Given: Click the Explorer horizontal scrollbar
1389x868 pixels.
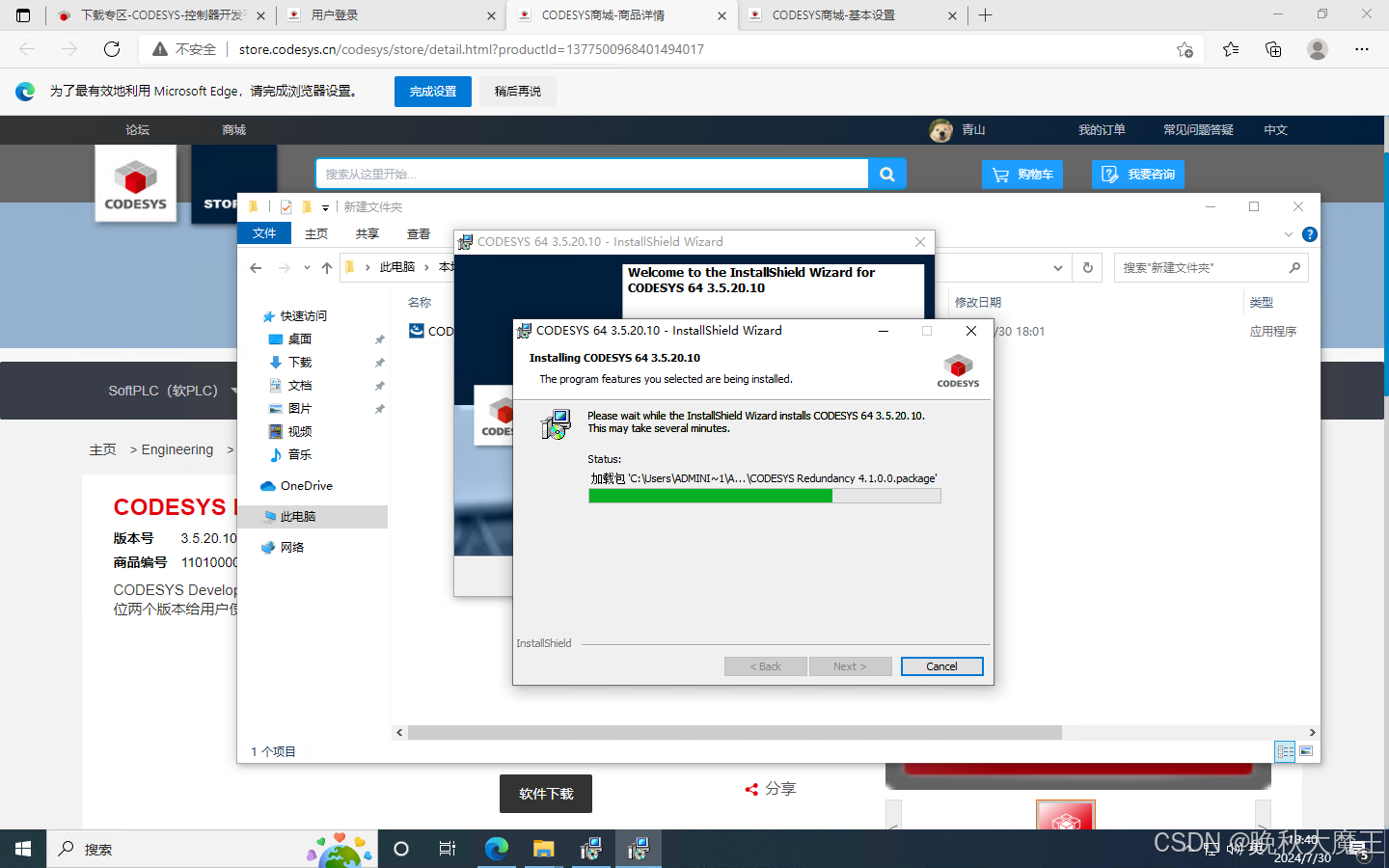Looking at the screenshot, I should [x=735, y=733].
